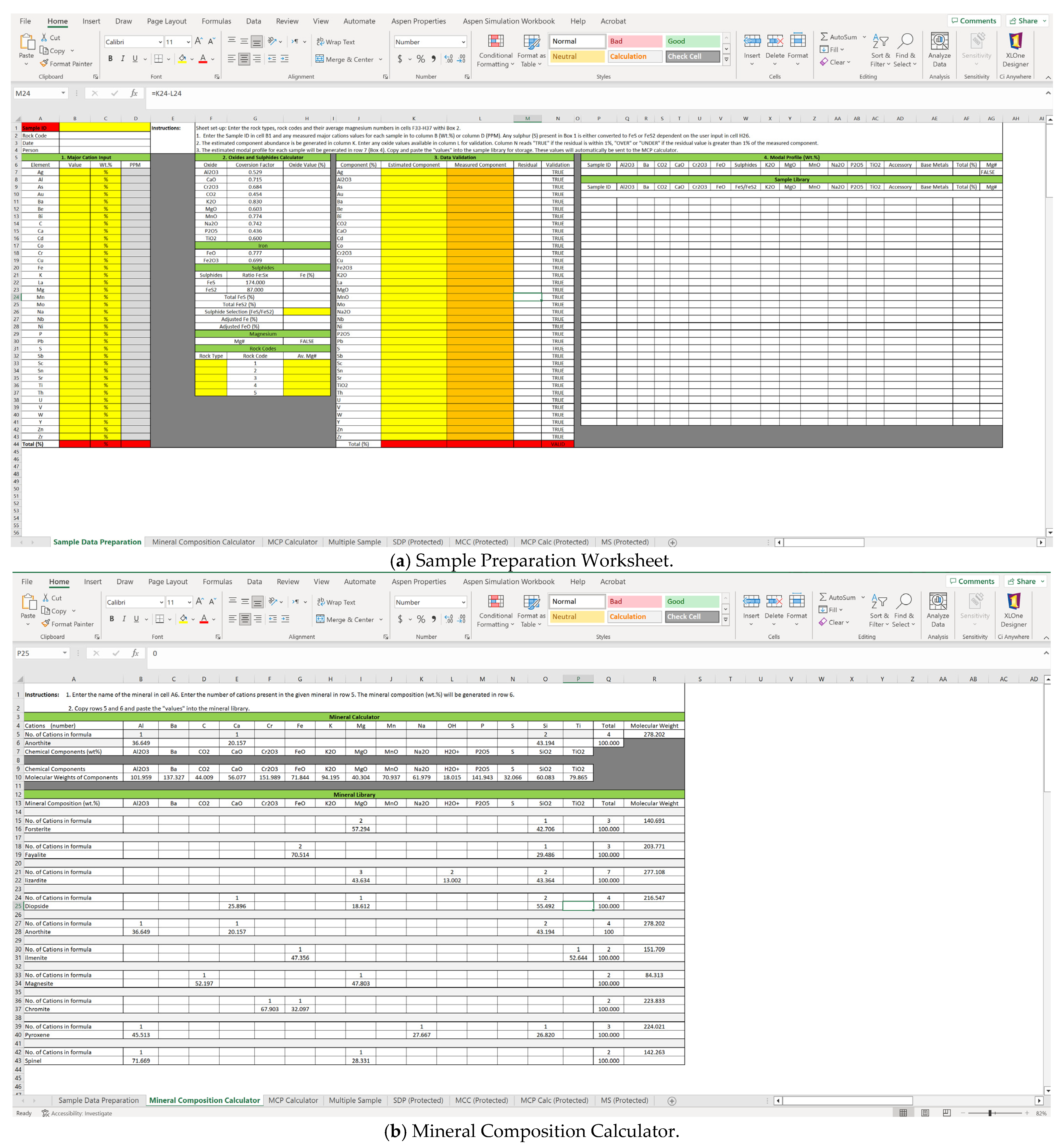Click Insert Function fx icon in top formula bar

tap(134, 93)
